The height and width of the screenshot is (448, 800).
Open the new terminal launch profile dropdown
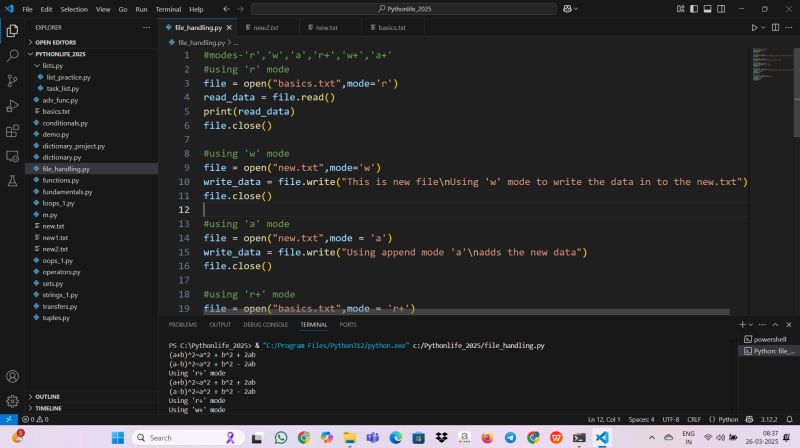pyautogui.click(x=751, y=325)
